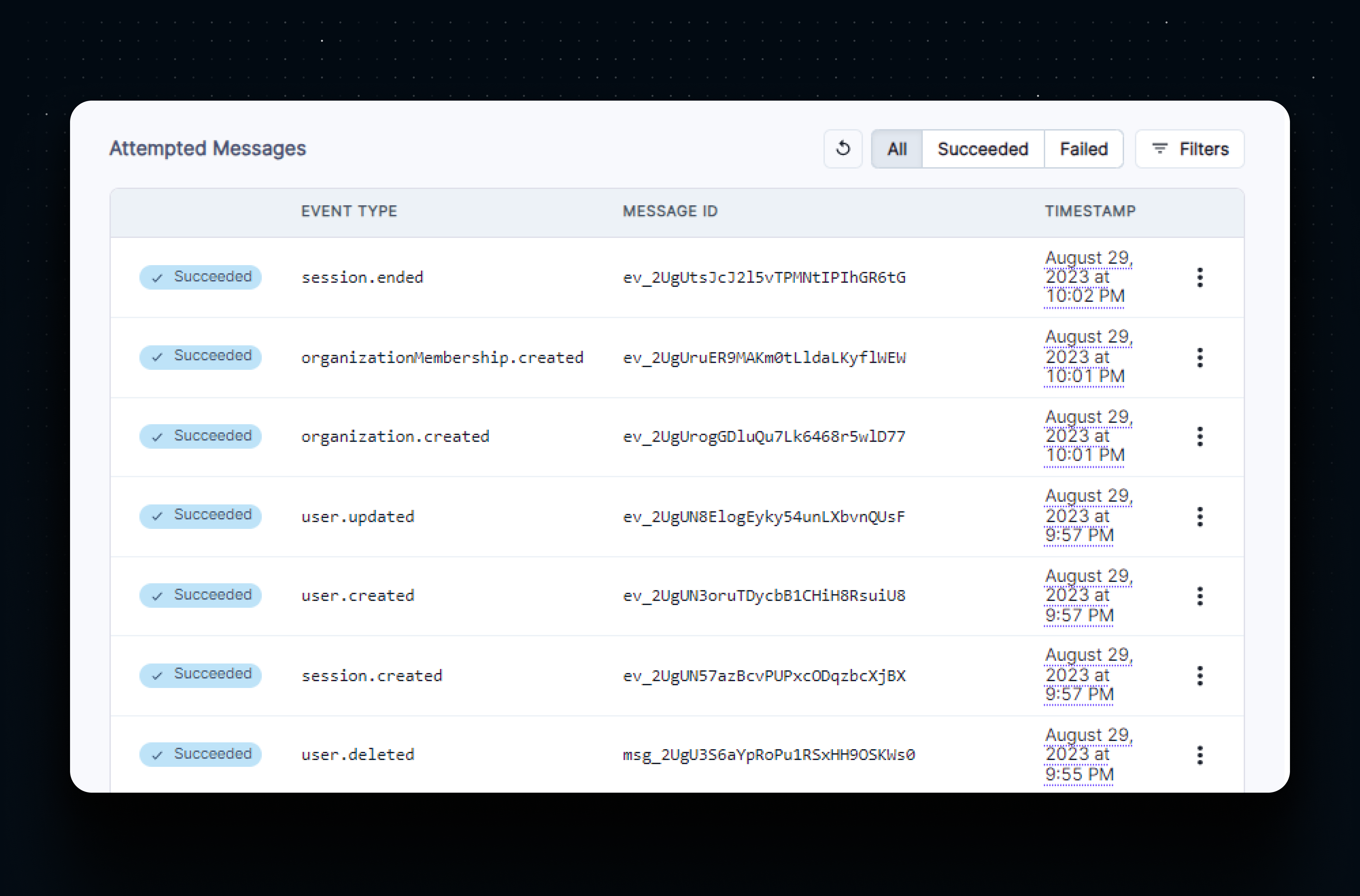1360x896 pixels.
Task: Click message ID ev_2UgUtsJcJ2l5vTPMNtIPIhGR6tG
Action: point(765,278)
